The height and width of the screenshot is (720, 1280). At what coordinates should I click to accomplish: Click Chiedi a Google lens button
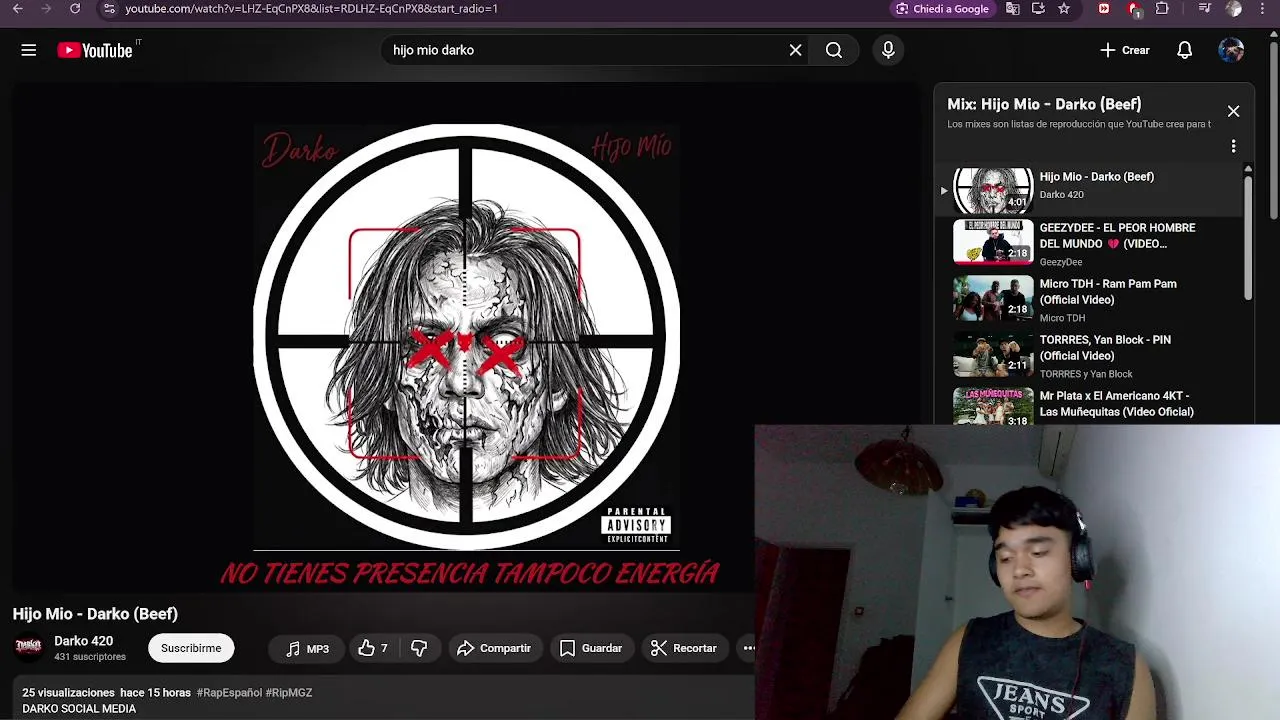point(942,8)
